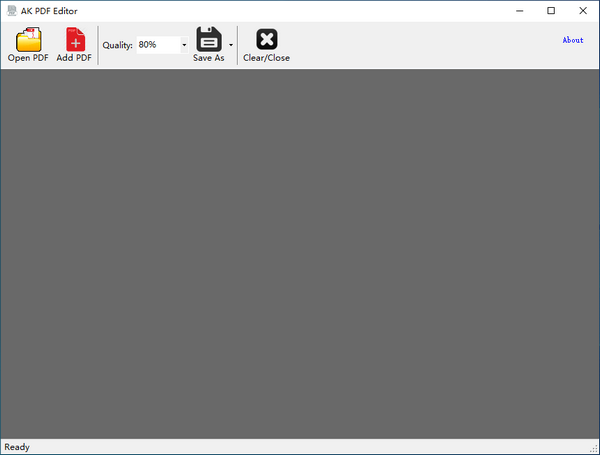Click the window resize grip in status bar
Screen dimensions: 600x455
[594, 449]
